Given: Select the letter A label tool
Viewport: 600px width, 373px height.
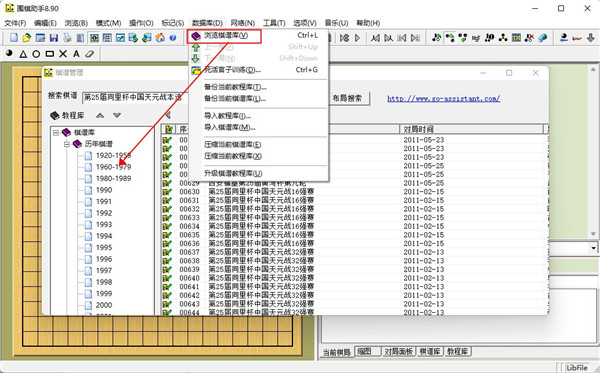Looking at the screenshot, I should click(x=76, y=54).
